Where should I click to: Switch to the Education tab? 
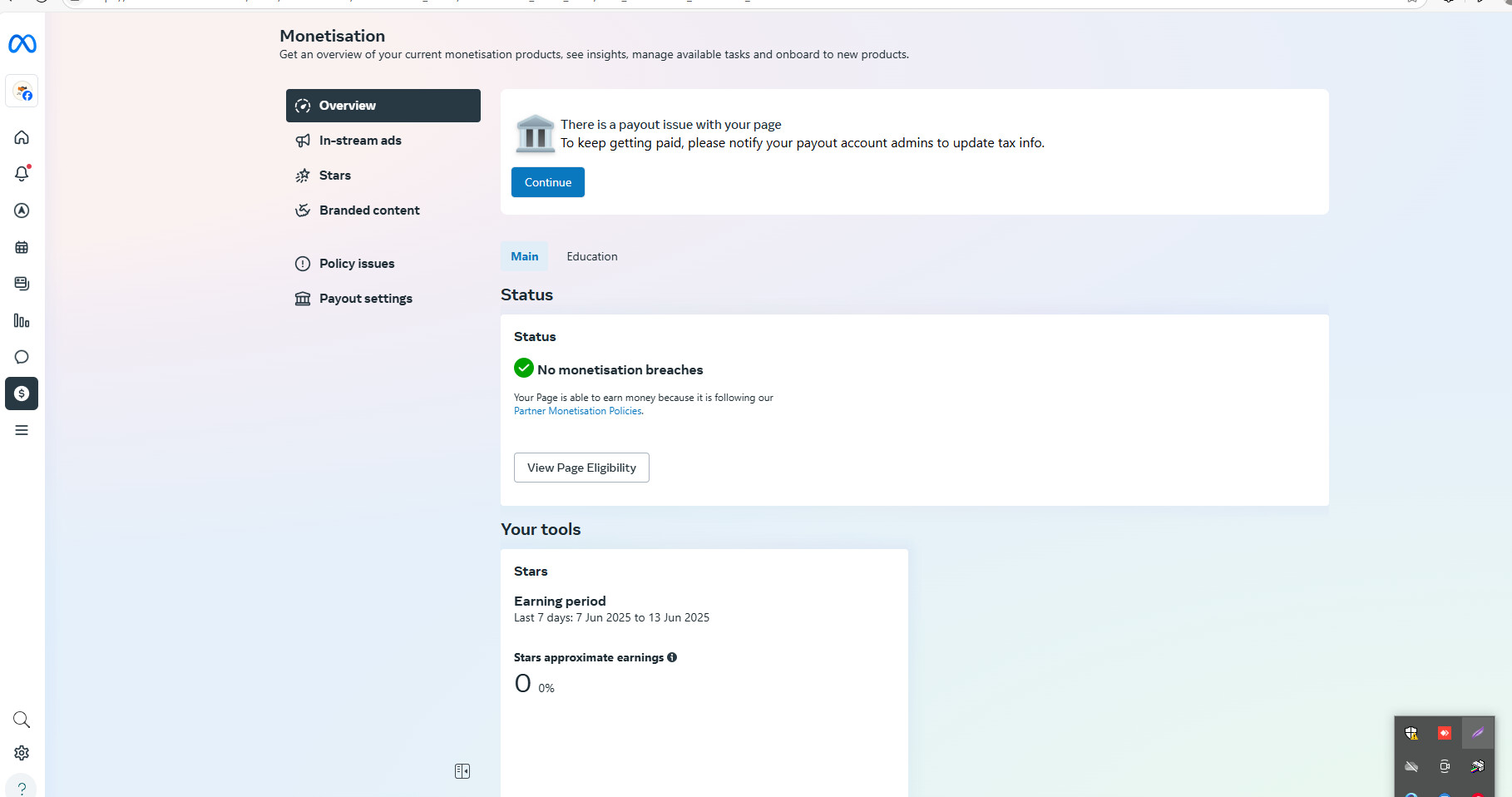coord(592,256)
